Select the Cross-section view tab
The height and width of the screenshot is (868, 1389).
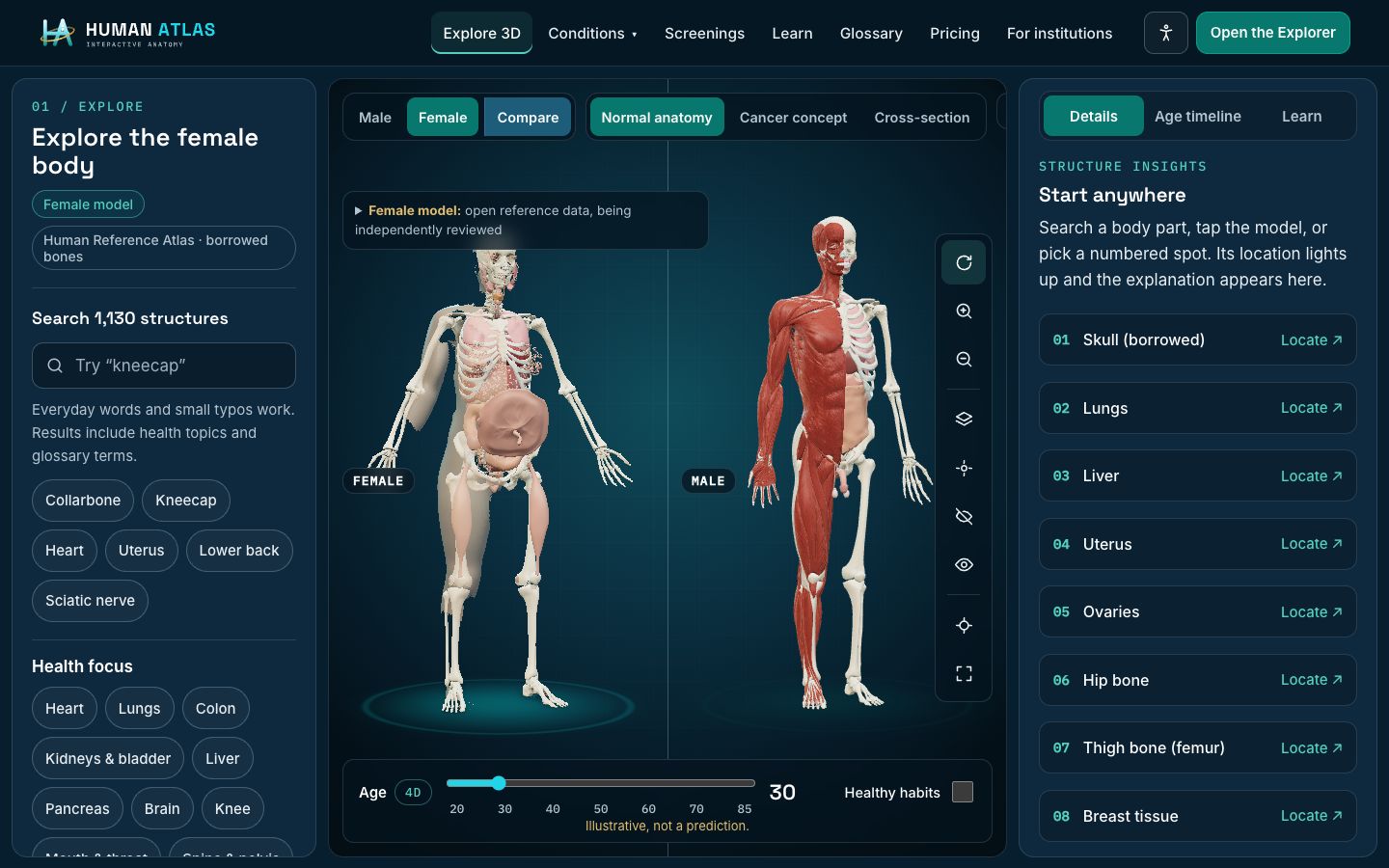tap(922, 118)
